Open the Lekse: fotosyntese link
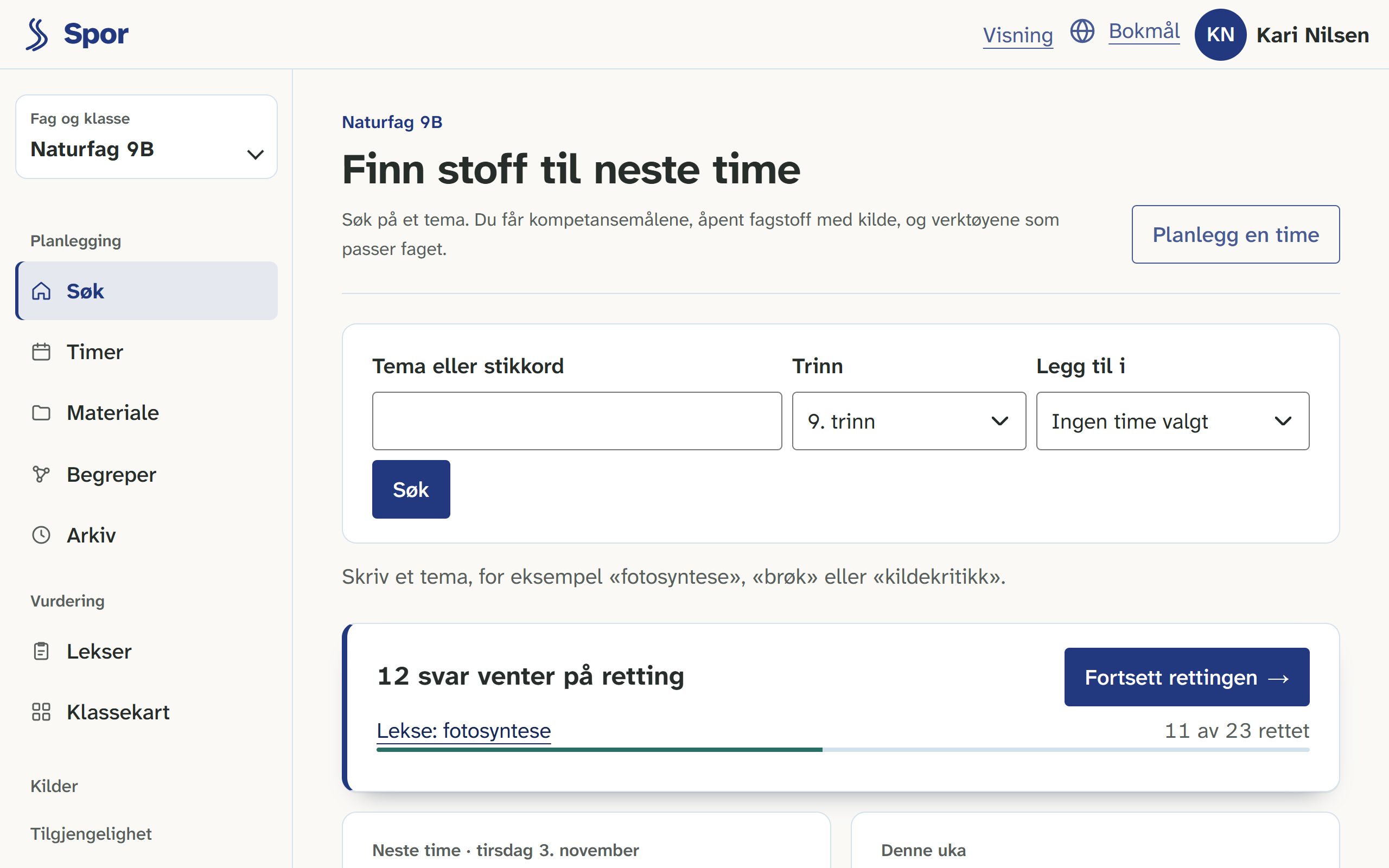This screenshot has height=868, width=1389. 463,730
